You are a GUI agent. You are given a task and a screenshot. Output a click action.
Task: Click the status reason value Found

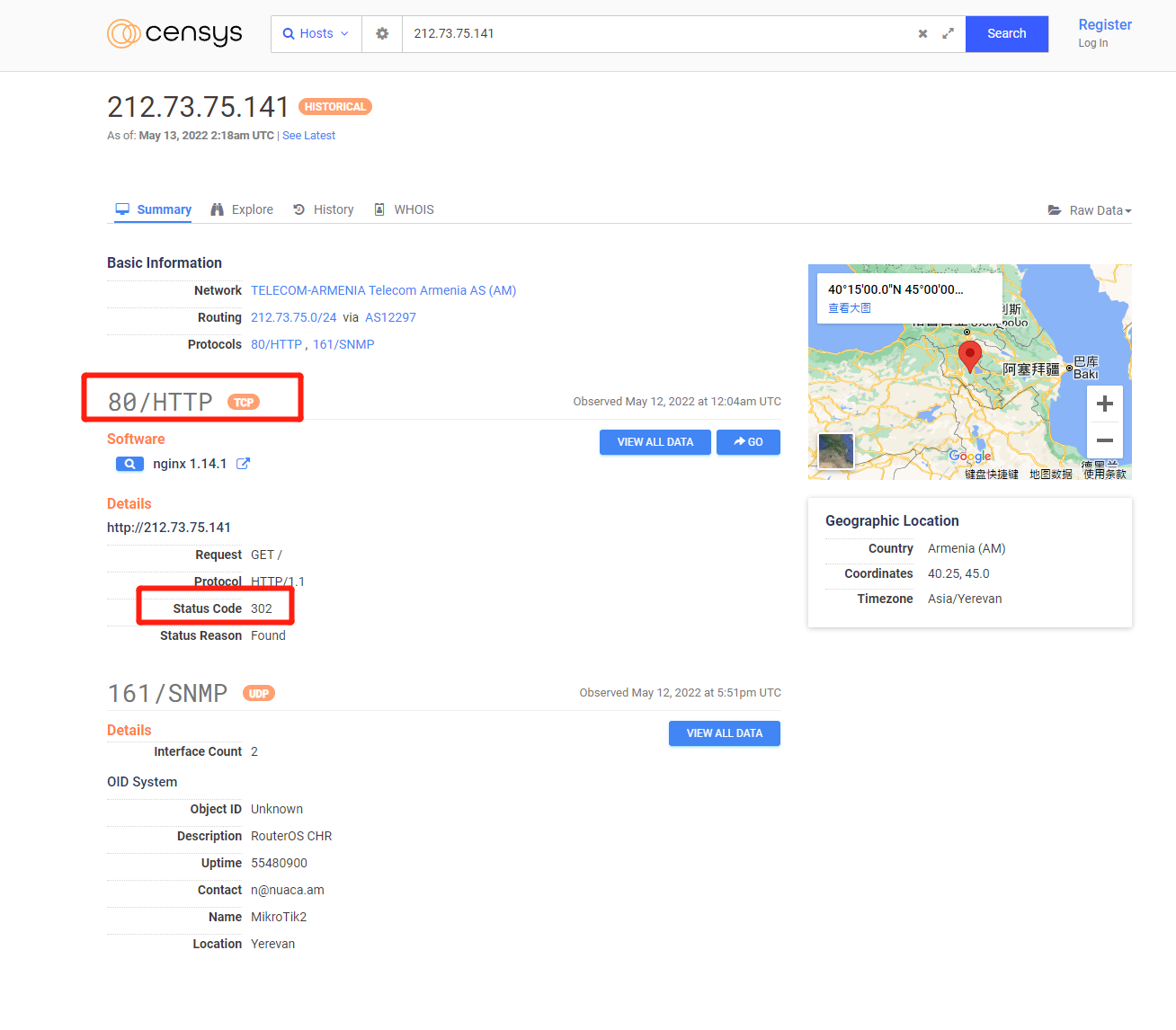click(268, 635)
